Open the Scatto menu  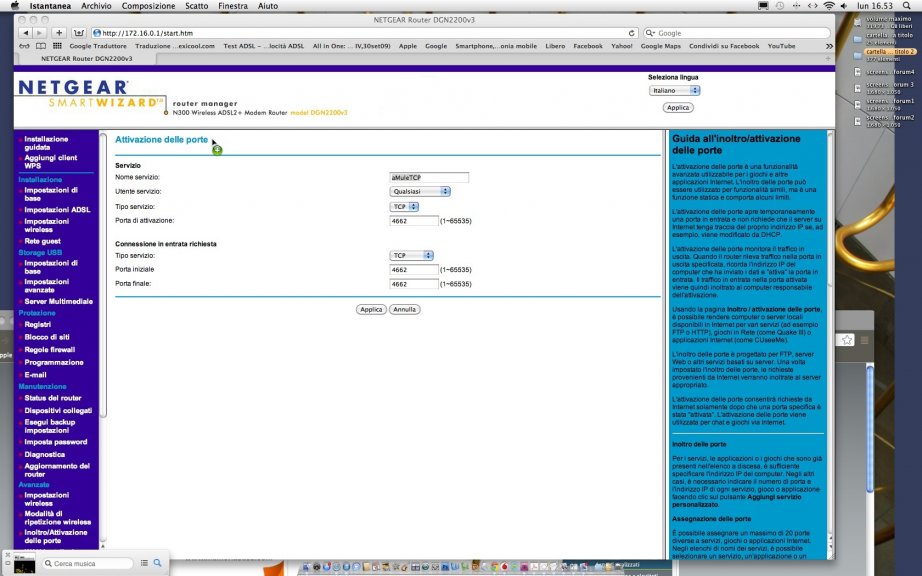(x=196, y=6)
